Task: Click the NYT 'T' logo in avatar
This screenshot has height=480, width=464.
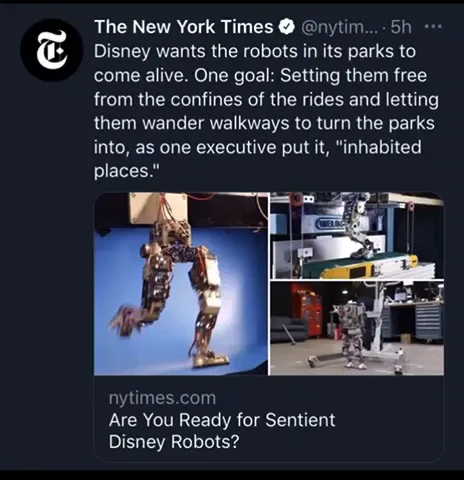Action: 52,50
